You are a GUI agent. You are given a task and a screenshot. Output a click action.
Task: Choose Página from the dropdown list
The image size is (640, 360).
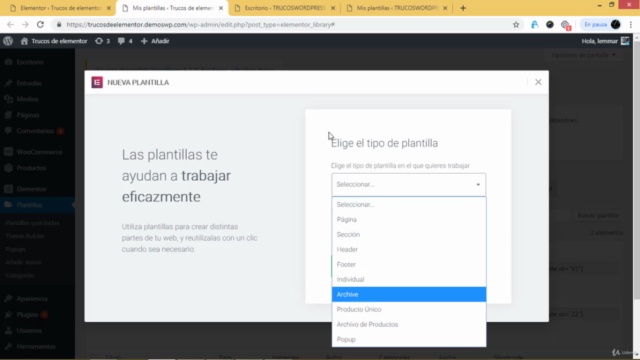coord(409,220)
